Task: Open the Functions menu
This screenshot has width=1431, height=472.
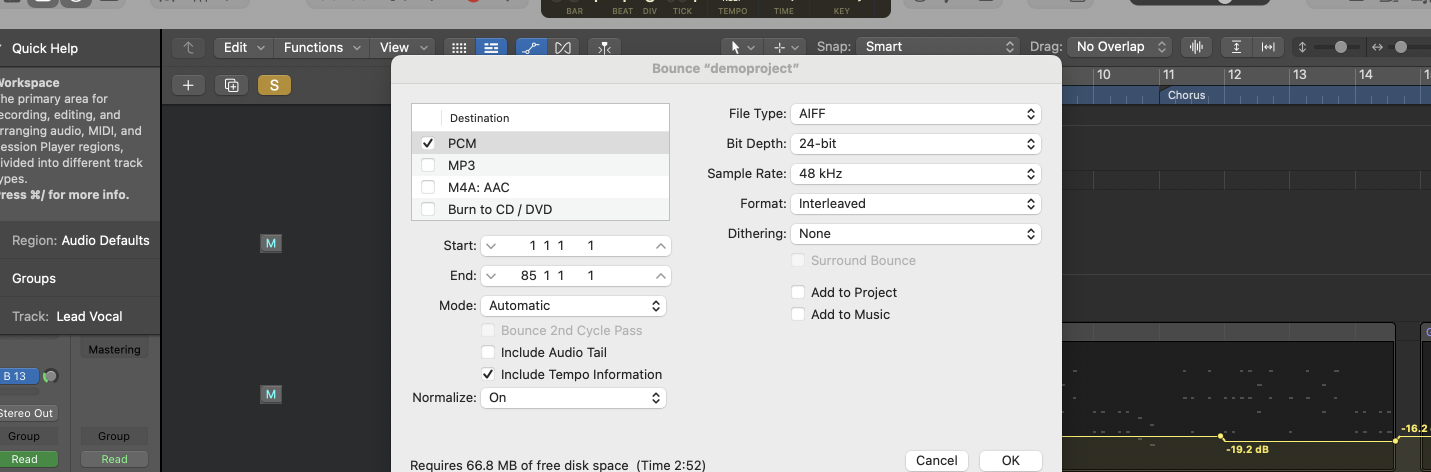Action: pyautogui.click(x=321, y=47)
